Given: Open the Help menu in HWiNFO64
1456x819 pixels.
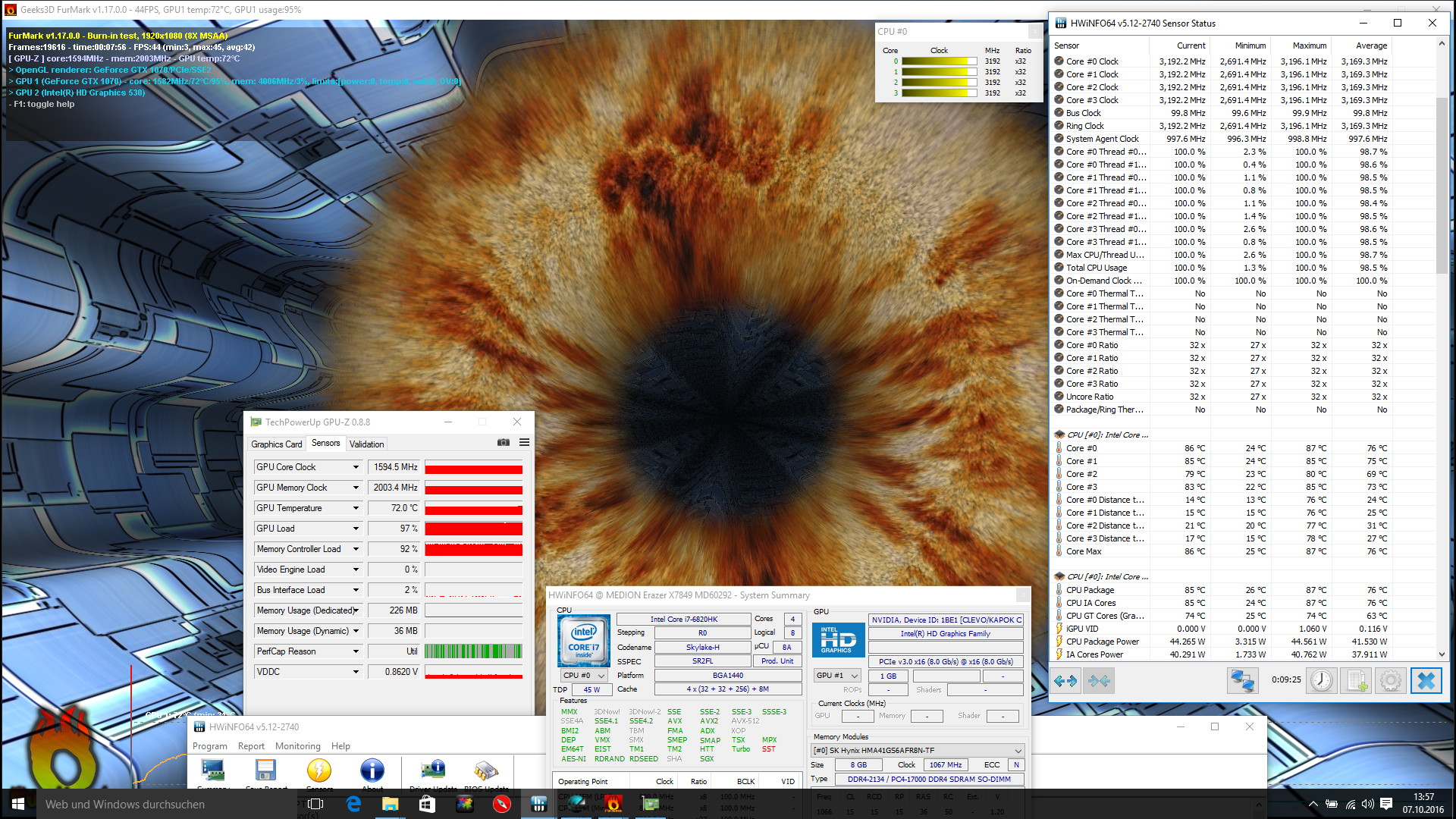Looking at the screenshot, I should [x=341, y=746].
